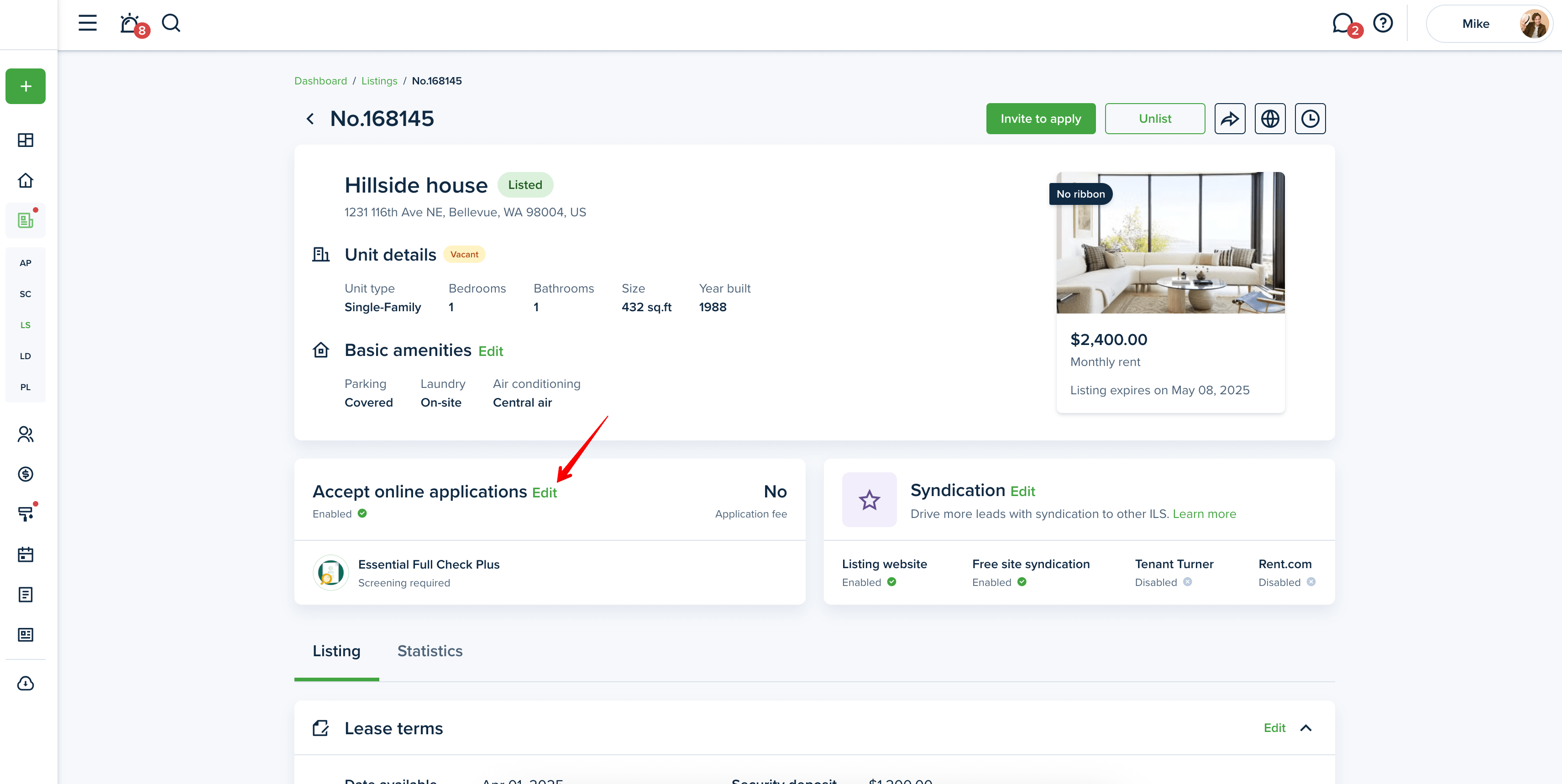
Task: Open the hamburger menu
Action: 87,24
